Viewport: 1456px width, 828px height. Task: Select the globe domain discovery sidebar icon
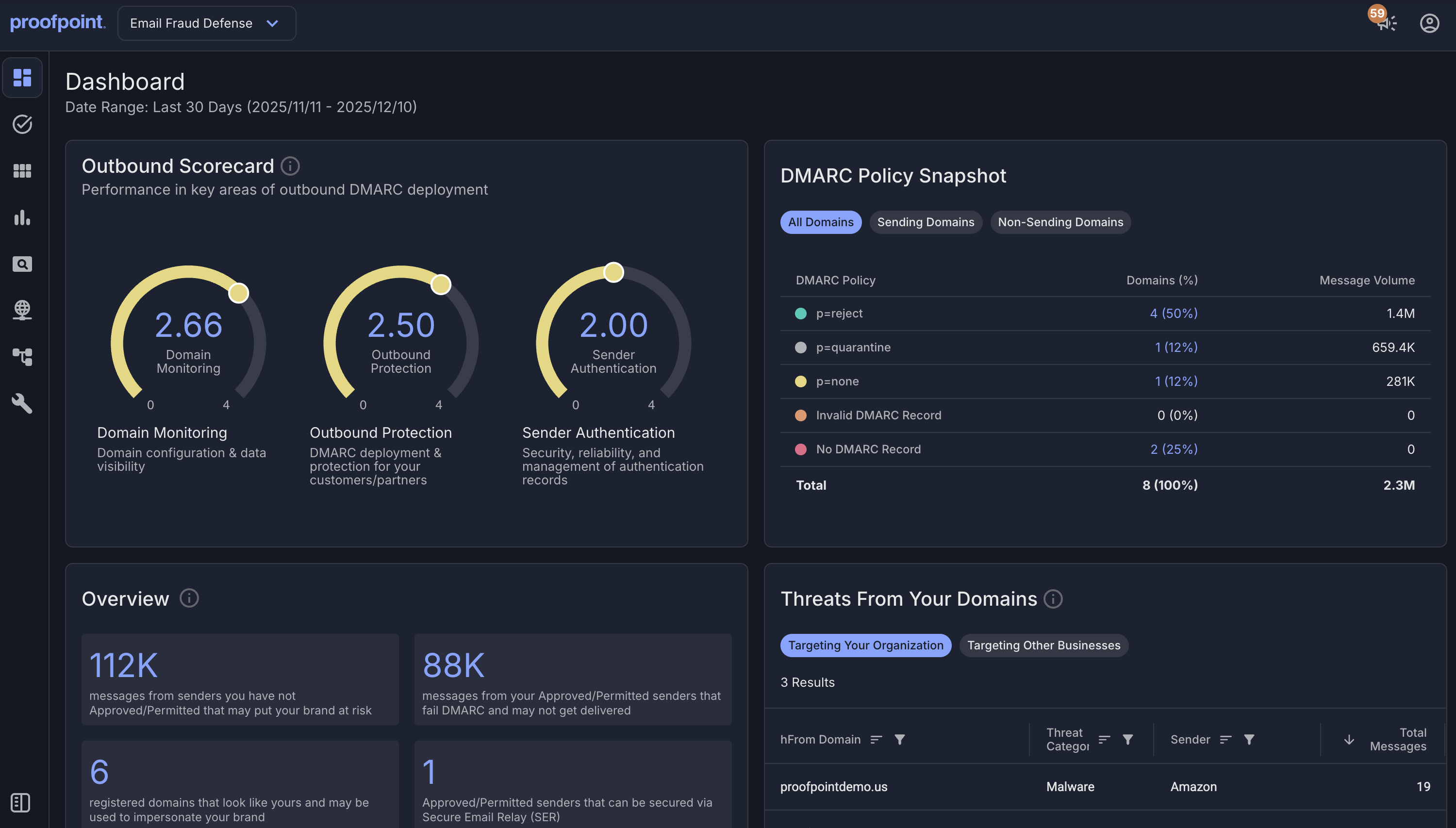[x=22, y=310]
